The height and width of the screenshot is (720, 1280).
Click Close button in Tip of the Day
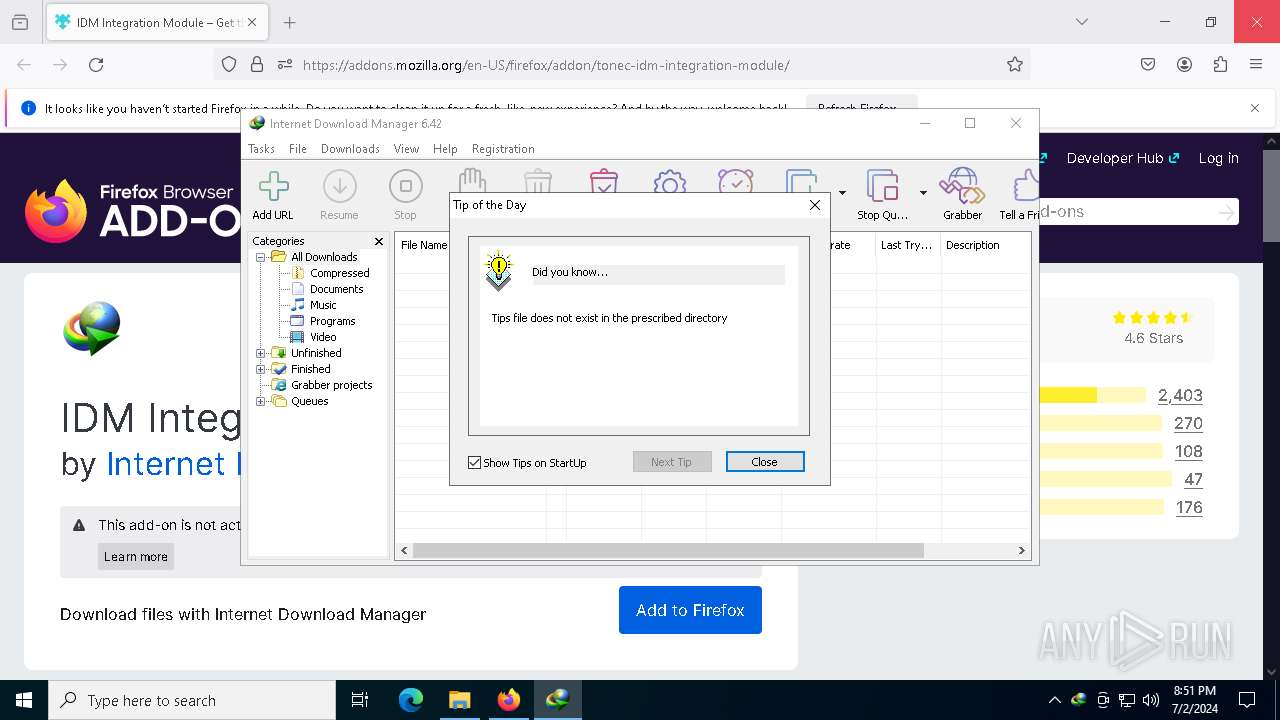click(x=765, y=462)
